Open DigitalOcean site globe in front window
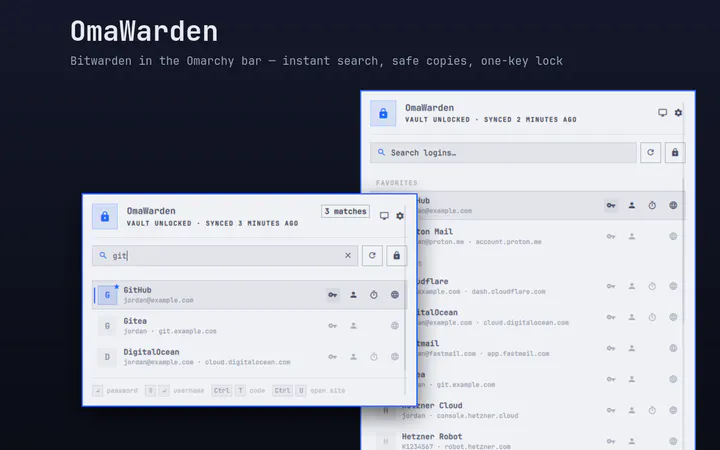Screen dimensions: 720x450 click(394, 357)
